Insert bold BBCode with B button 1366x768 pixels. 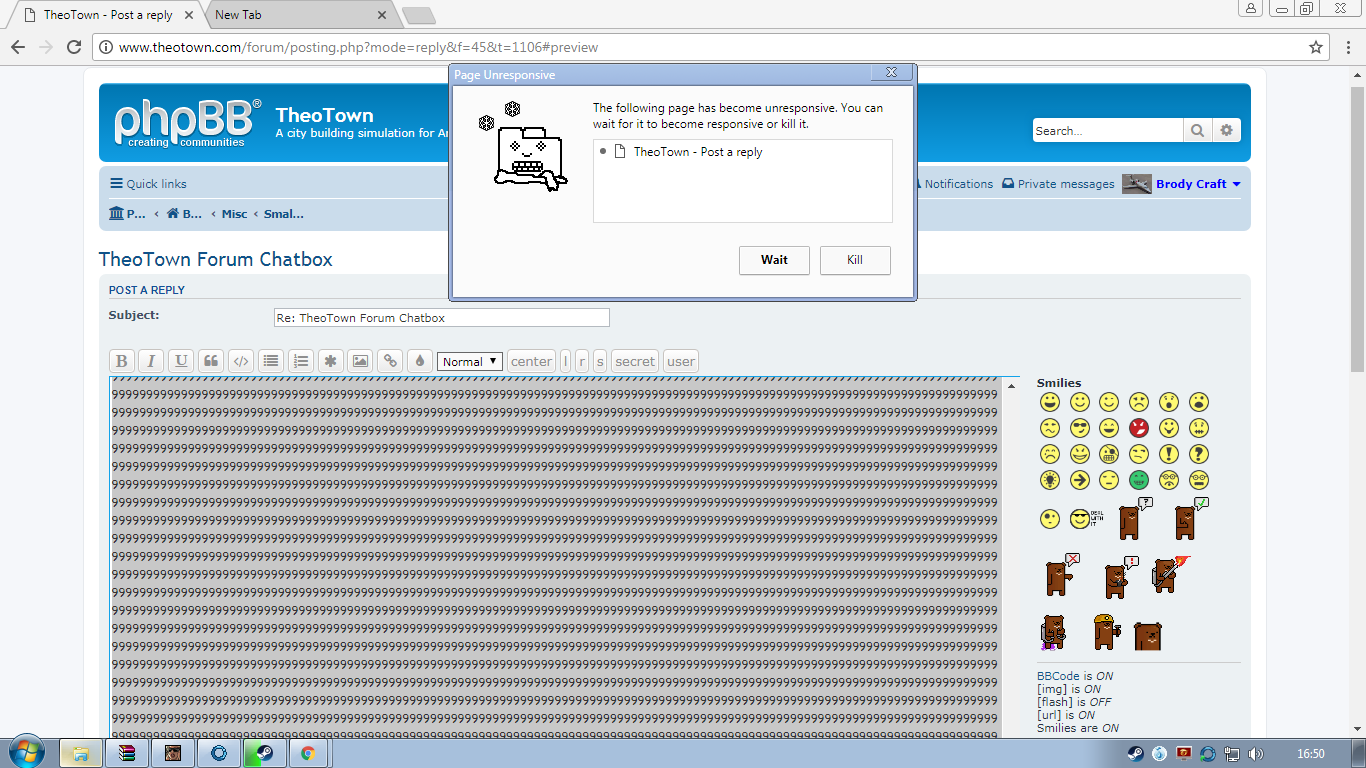[x=121, y=361]
